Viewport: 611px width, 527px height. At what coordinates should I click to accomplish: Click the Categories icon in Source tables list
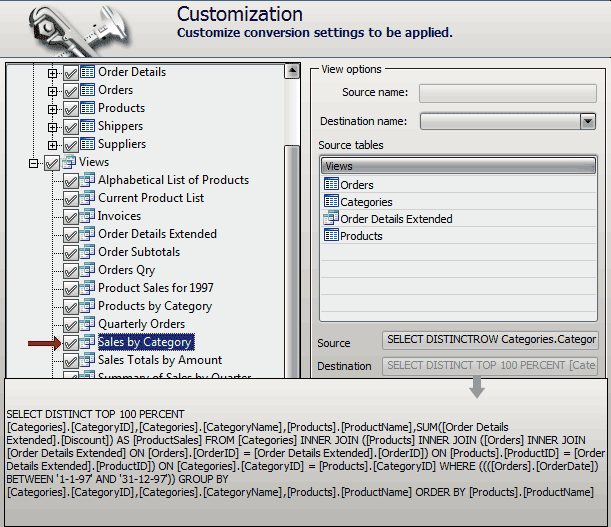331,201
